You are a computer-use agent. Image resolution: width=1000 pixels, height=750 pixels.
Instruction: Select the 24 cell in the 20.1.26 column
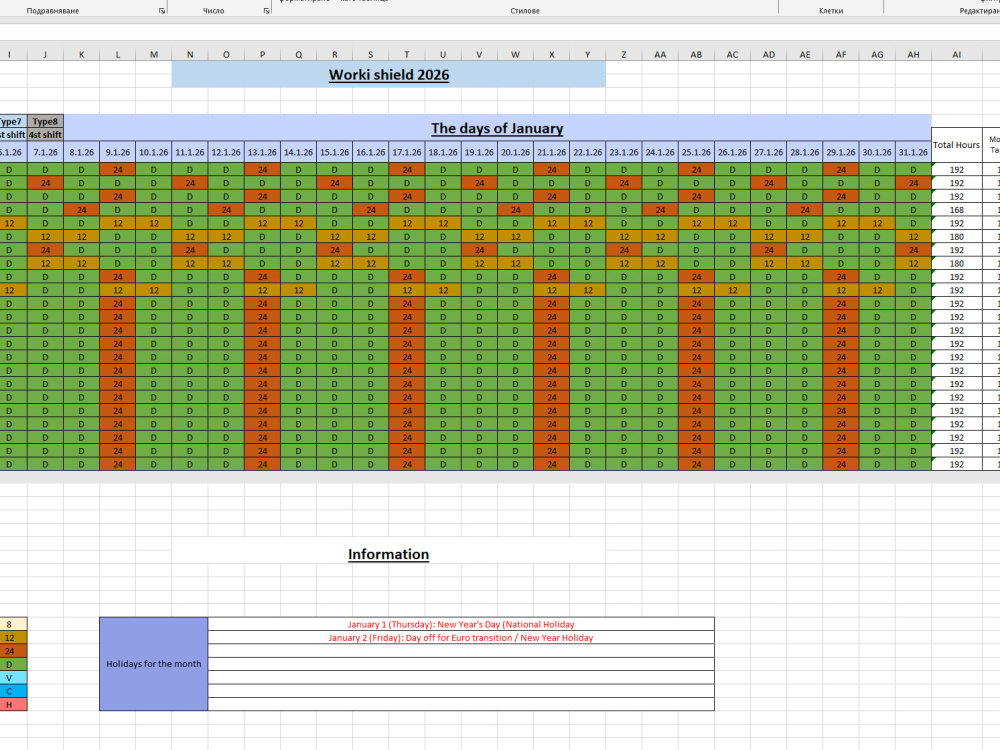tap(515, 210)
